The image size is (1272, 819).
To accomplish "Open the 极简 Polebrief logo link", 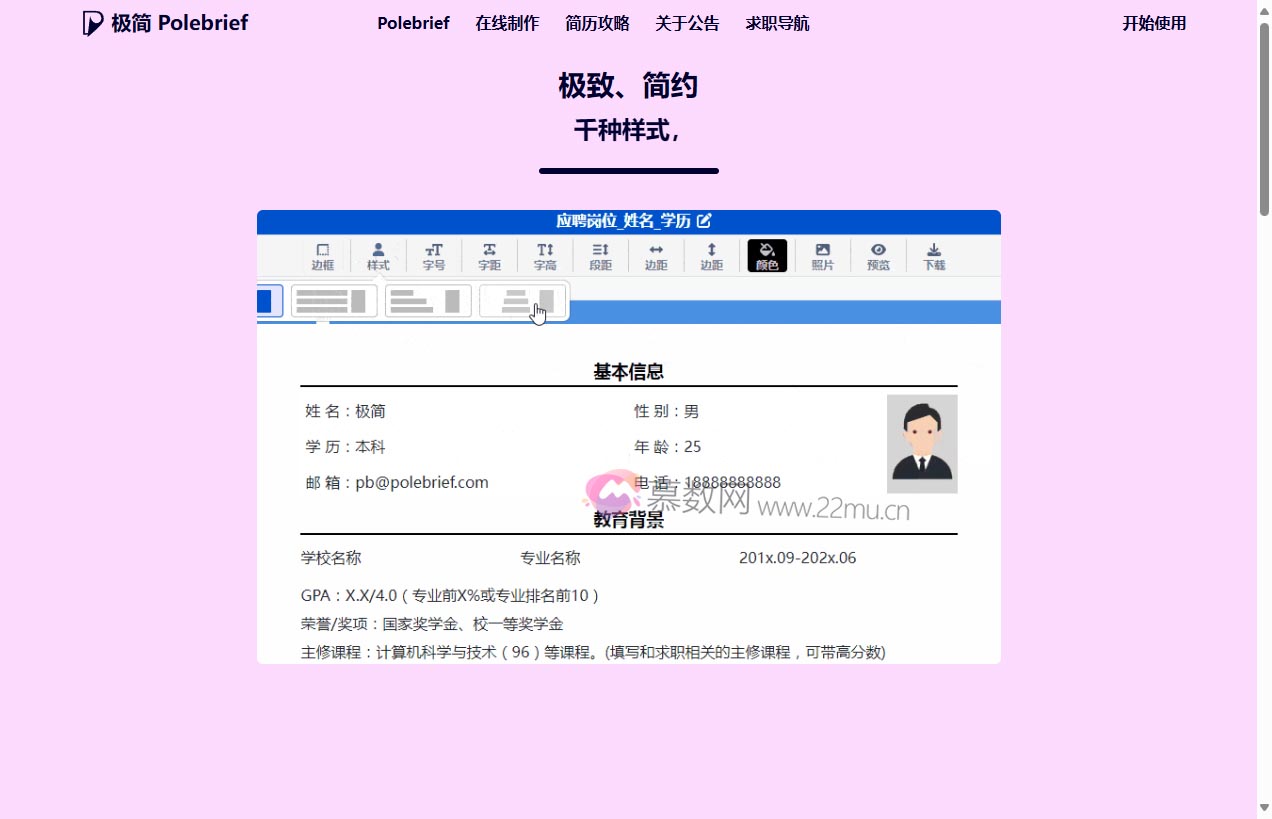I will point(164,22).
